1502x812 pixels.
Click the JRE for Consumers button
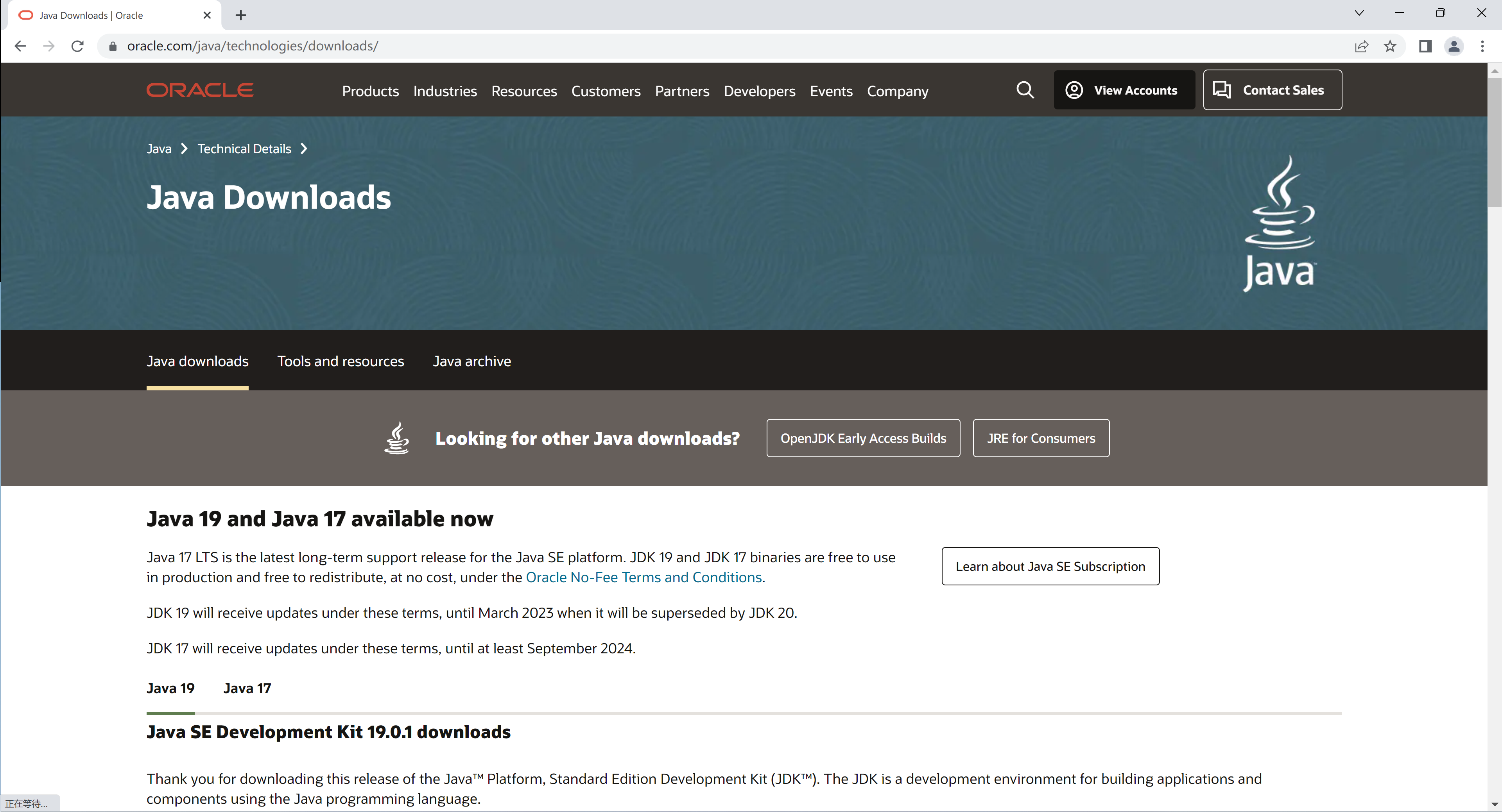point(1041,438)
